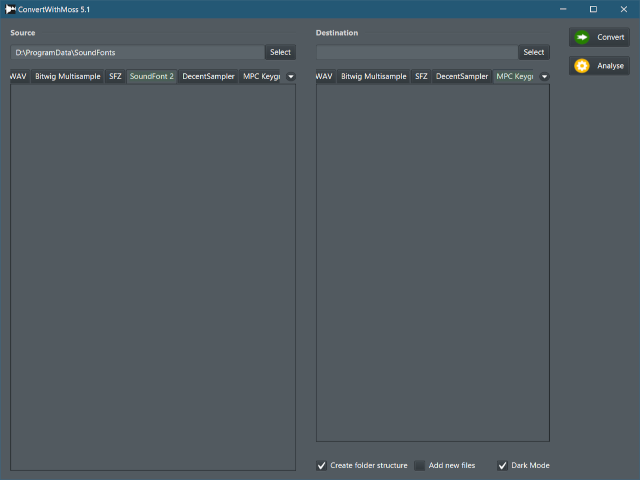Run the Analyse button label
Screen dimensions: 640x480
pos(610,66)
